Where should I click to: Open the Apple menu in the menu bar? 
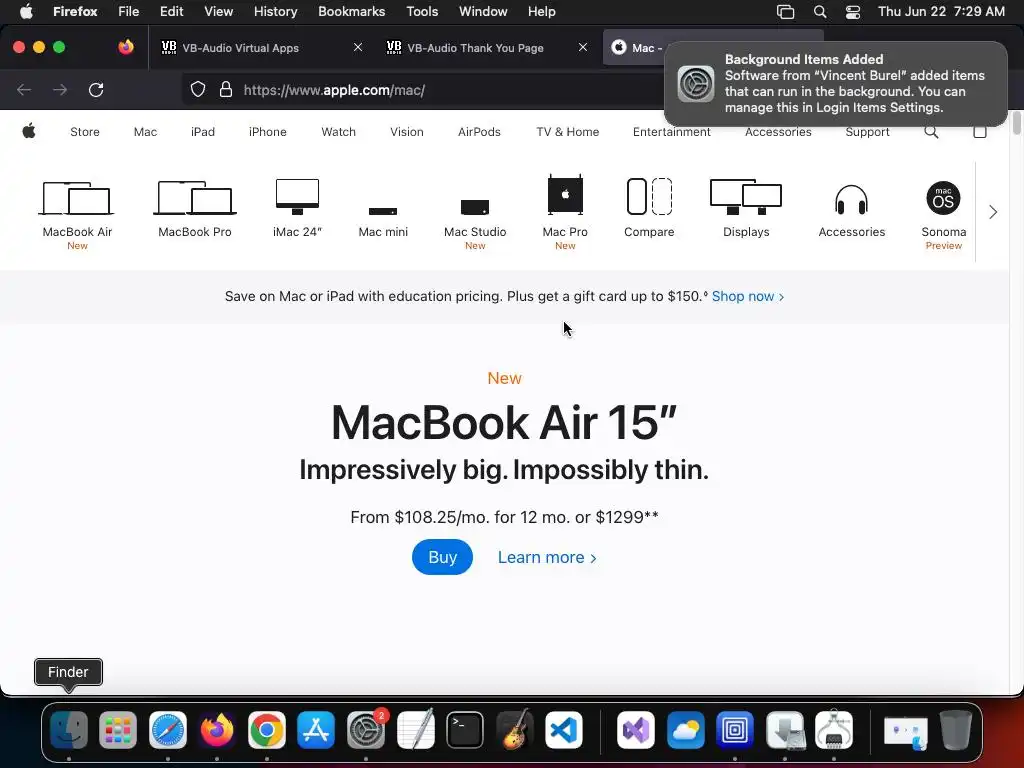tap(26, 11)
